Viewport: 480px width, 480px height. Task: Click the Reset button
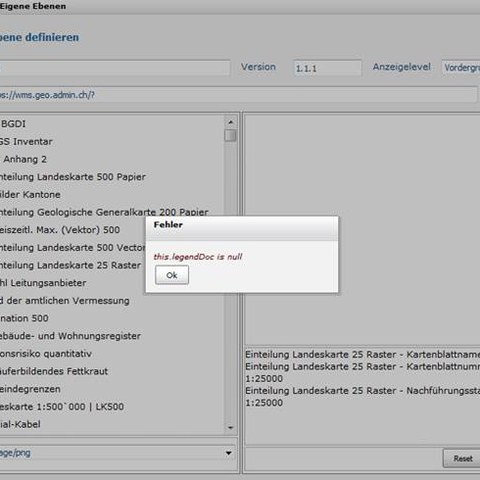[x=463, y=458]
